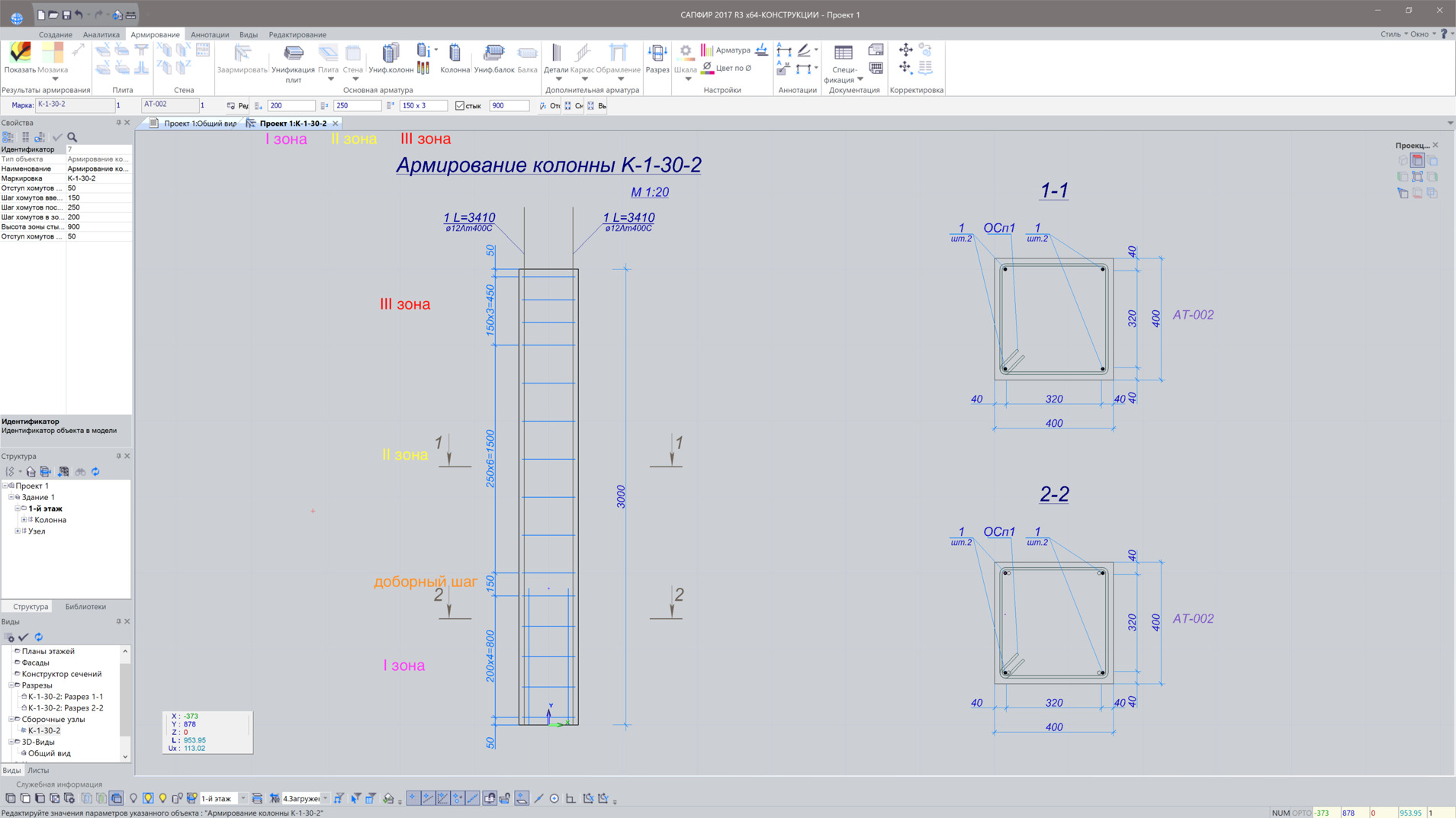The width and height of the screenshot is (1456, 818).
Task: Click the 900 joint height input field
Action: [x=508, y=106]
